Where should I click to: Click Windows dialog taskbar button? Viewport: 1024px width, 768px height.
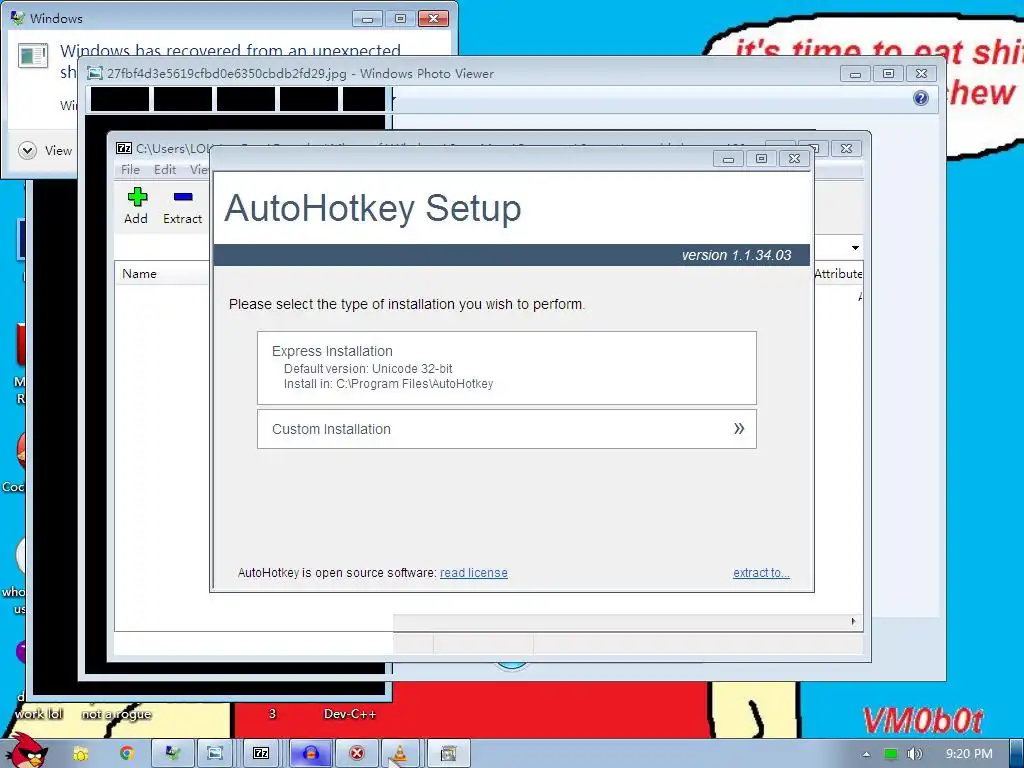point(172,754)
